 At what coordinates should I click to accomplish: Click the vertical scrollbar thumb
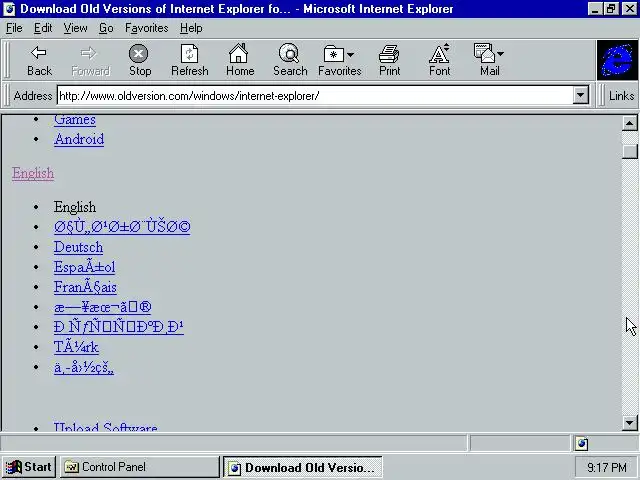tap(629, 151)
